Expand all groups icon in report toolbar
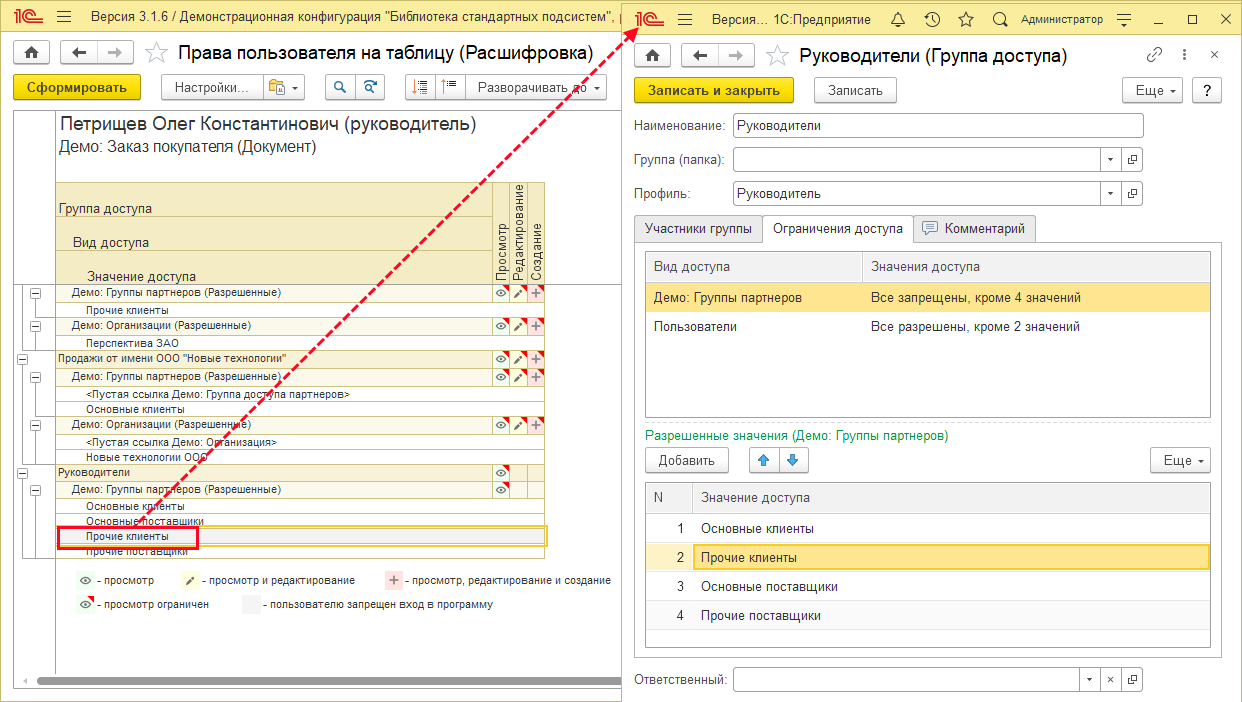The image size is (1242, 702). coord(450,88)
